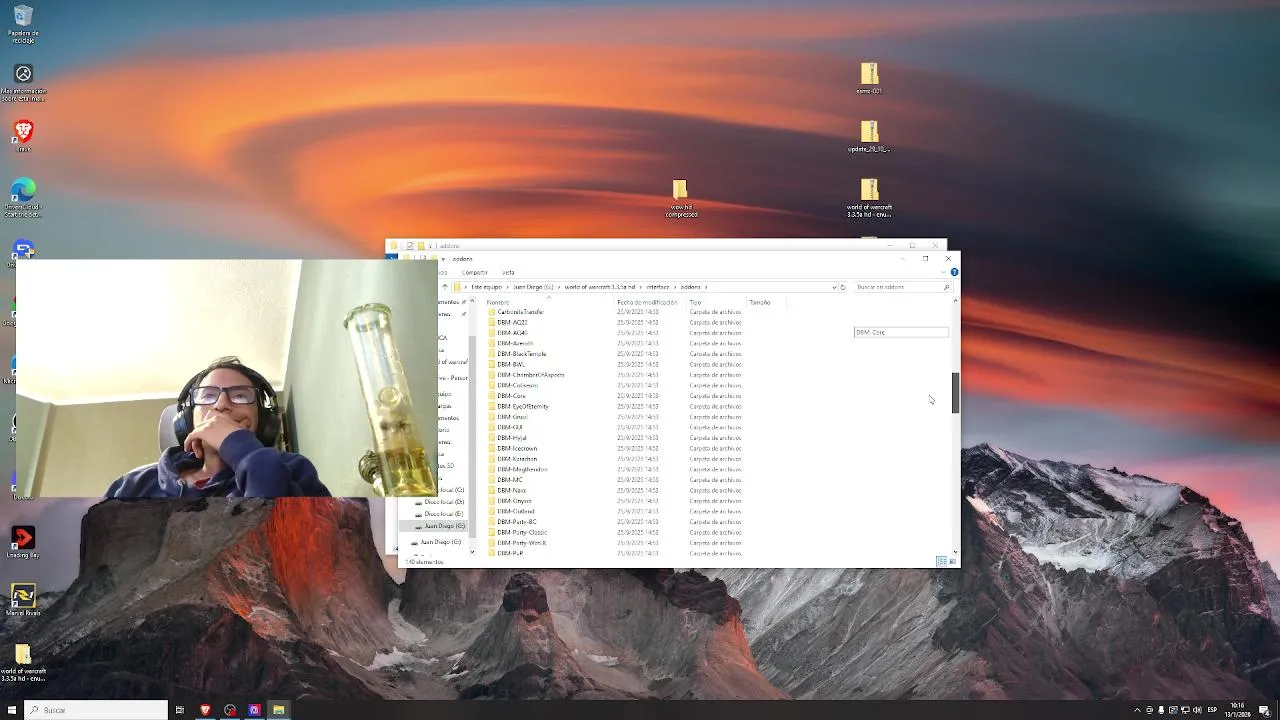Switch to details view layout icon

coord(941,561)
